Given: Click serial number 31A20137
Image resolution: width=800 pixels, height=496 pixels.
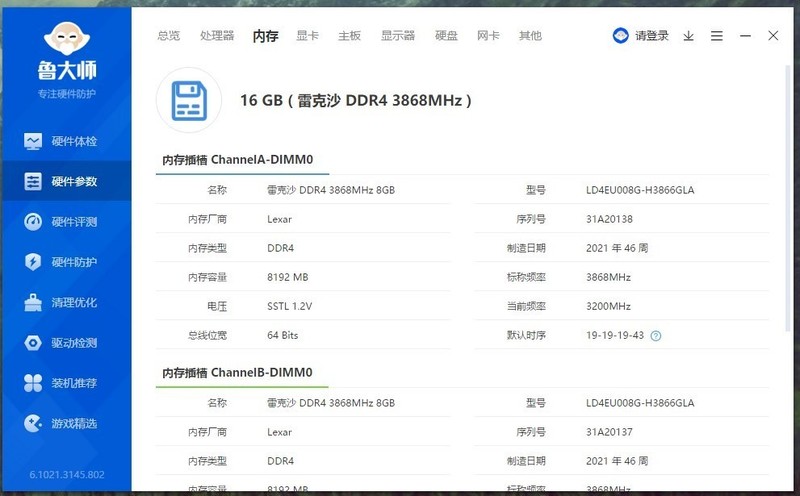Looking at the screenshot, I should tap(609, 432).
